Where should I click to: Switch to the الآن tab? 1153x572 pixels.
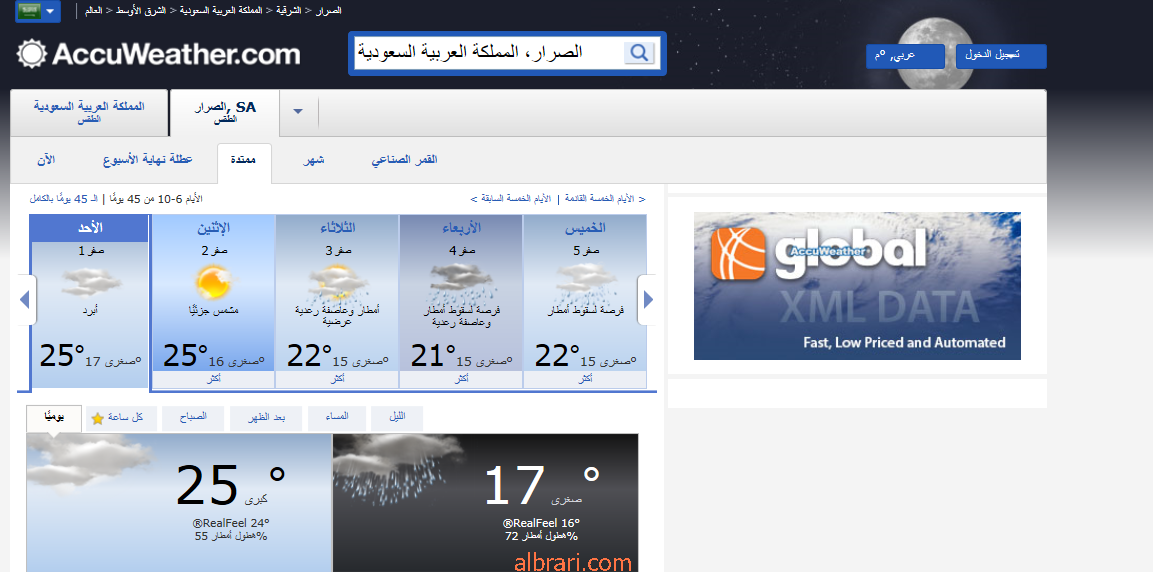pyautogui.click(x=46, y=160)
